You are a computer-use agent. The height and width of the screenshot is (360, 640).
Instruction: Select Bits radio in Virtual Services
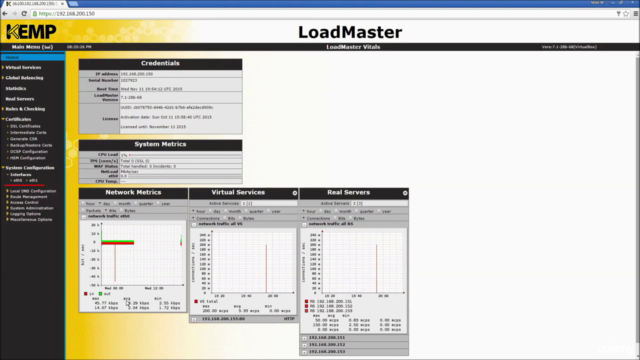[224, 218]
